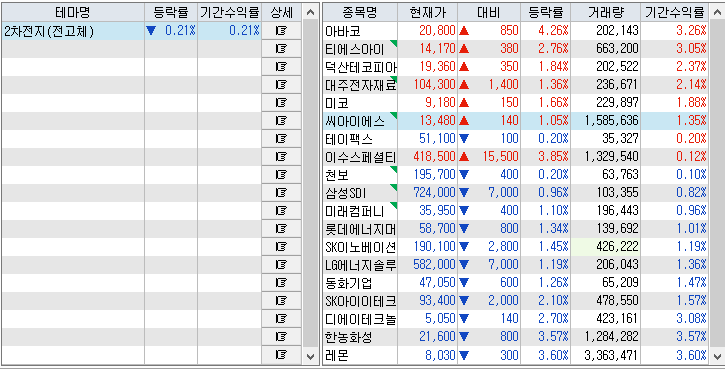Select the 티에스아이 stock name
Image resolution: width=725 pixels, height=369 pixels.
355,49
